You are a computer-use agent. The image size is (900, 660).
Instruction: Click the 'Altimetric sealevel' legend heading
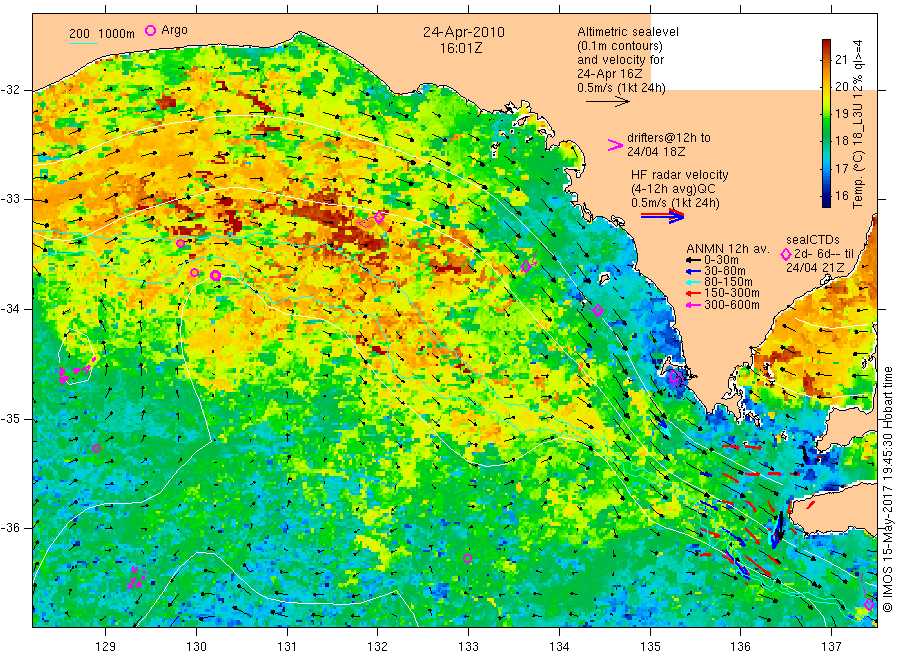[x=628, y=32]
